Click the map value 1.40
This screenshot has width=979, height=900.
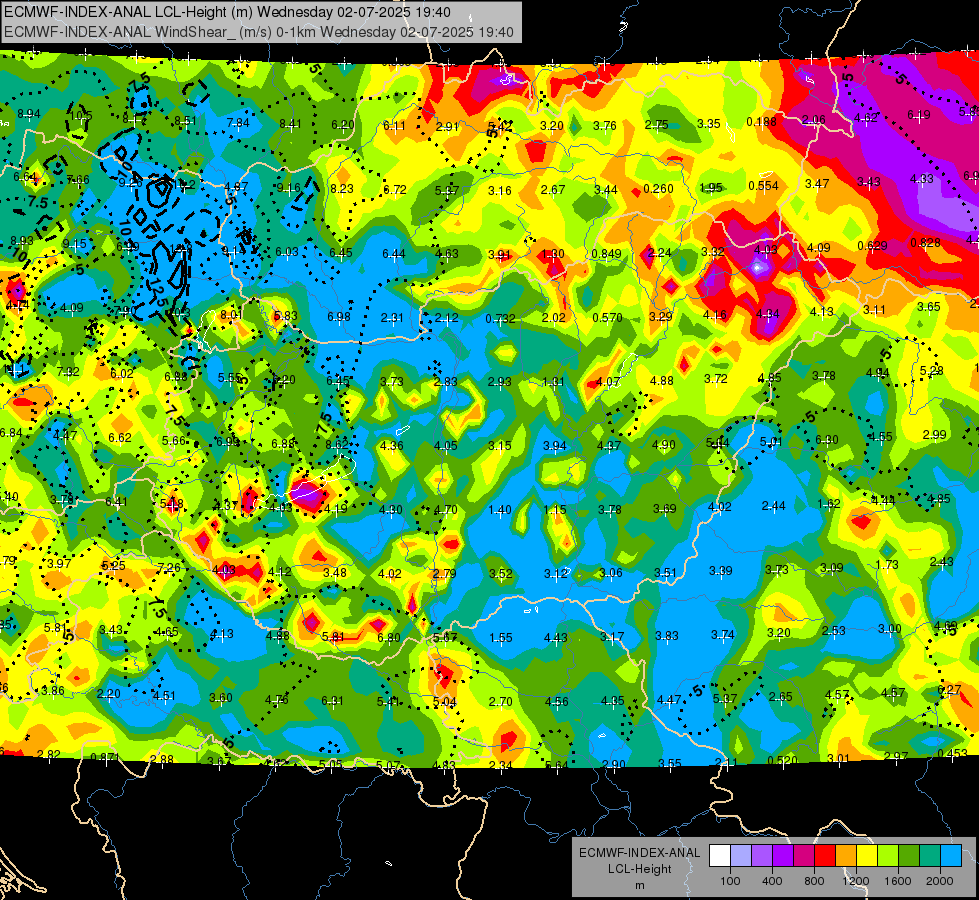coord(499,510)
